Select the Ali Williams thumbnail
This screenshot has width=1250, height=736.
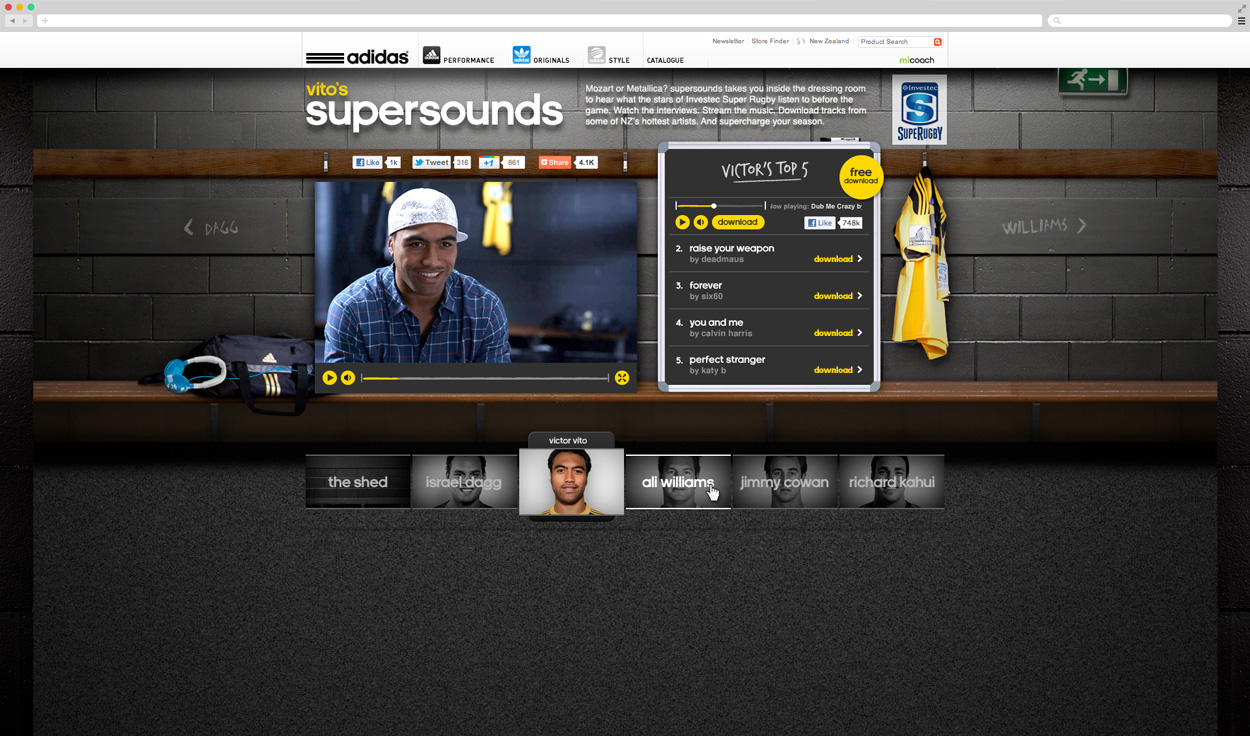pos(678,482)
